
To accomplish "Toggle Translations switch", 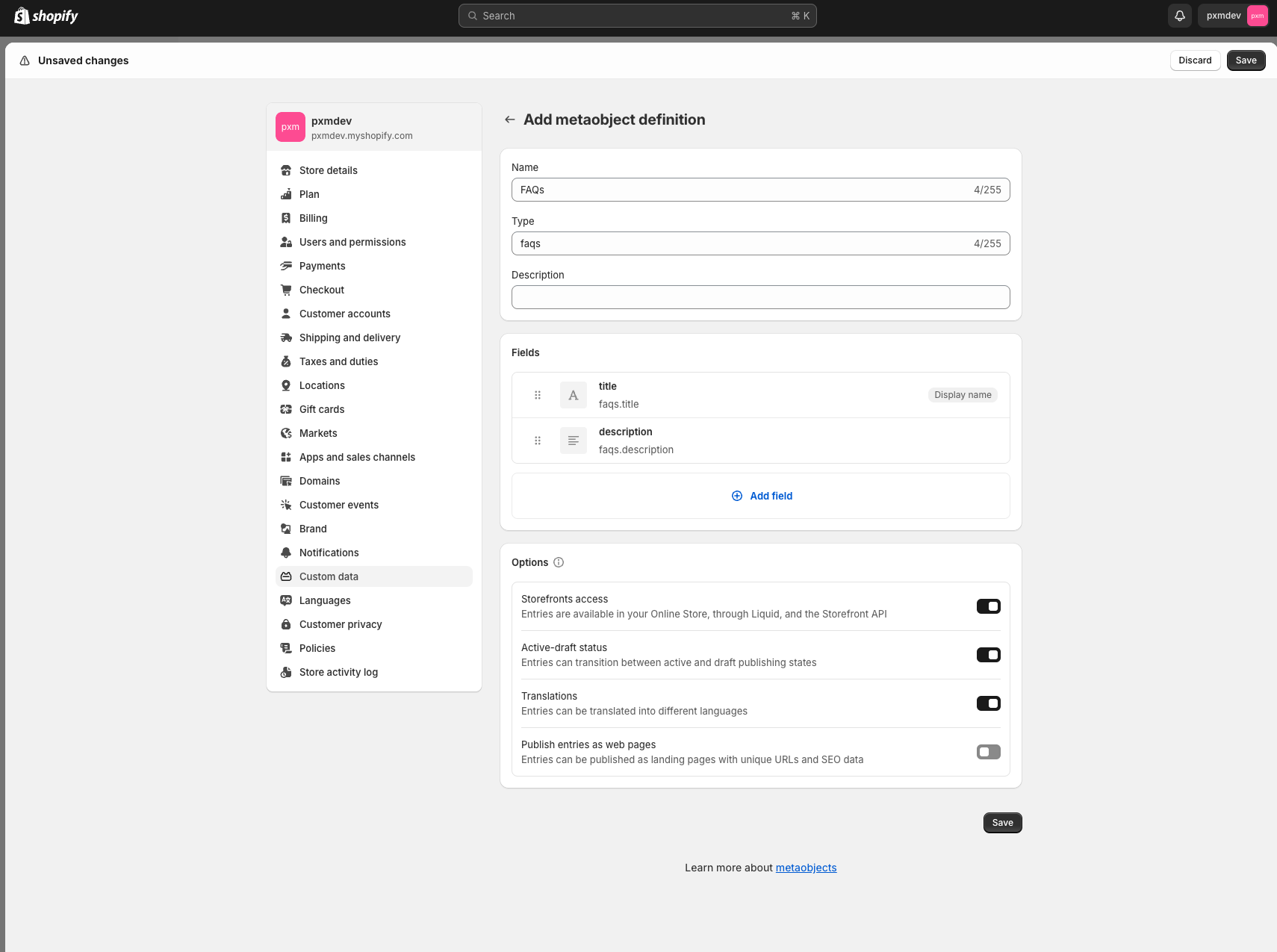I will click(989, 703).
